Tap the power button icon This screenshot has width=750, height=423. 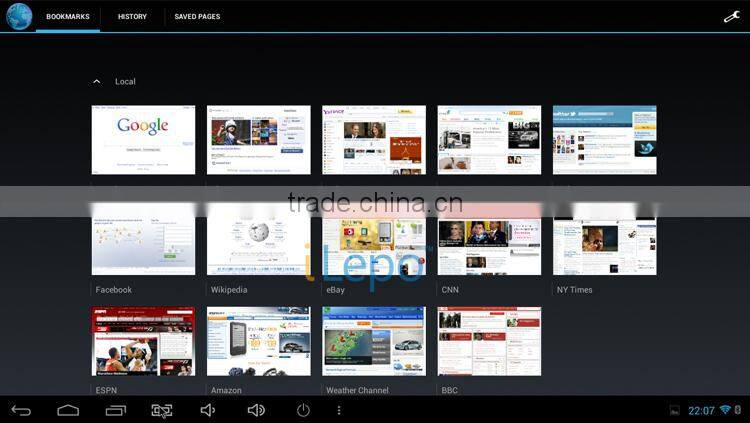pyautogui.click(x=303, y=410)
